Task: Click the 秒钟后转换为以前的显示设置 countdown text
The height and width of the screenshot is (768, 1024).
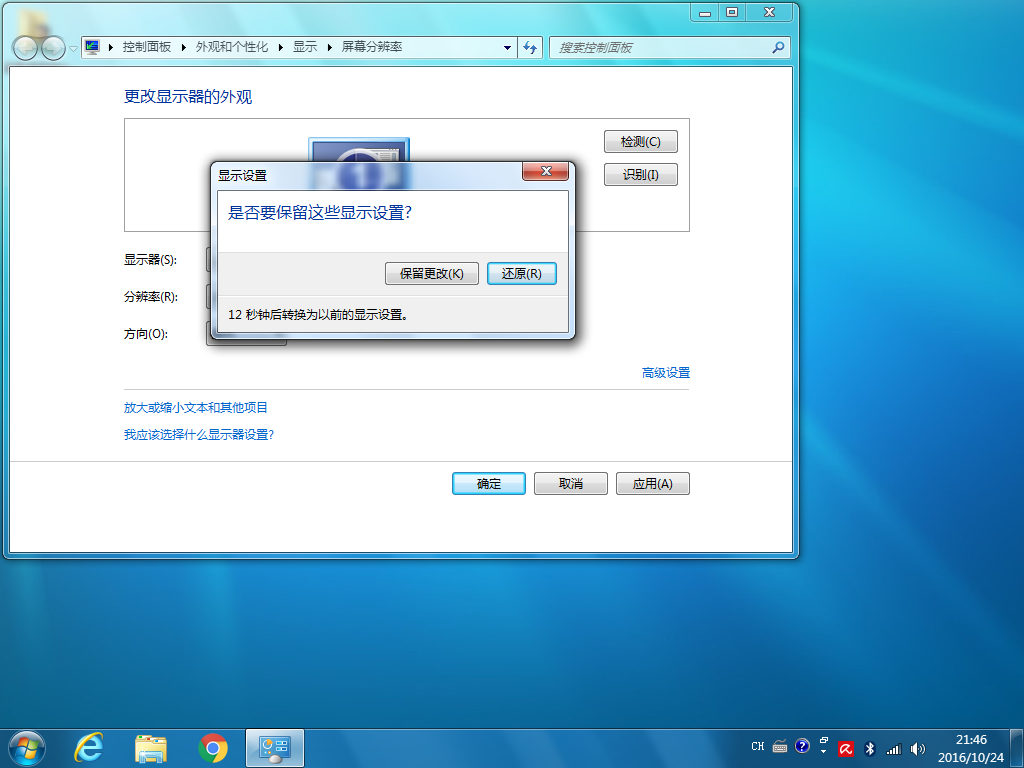Action: coord(318,315)
